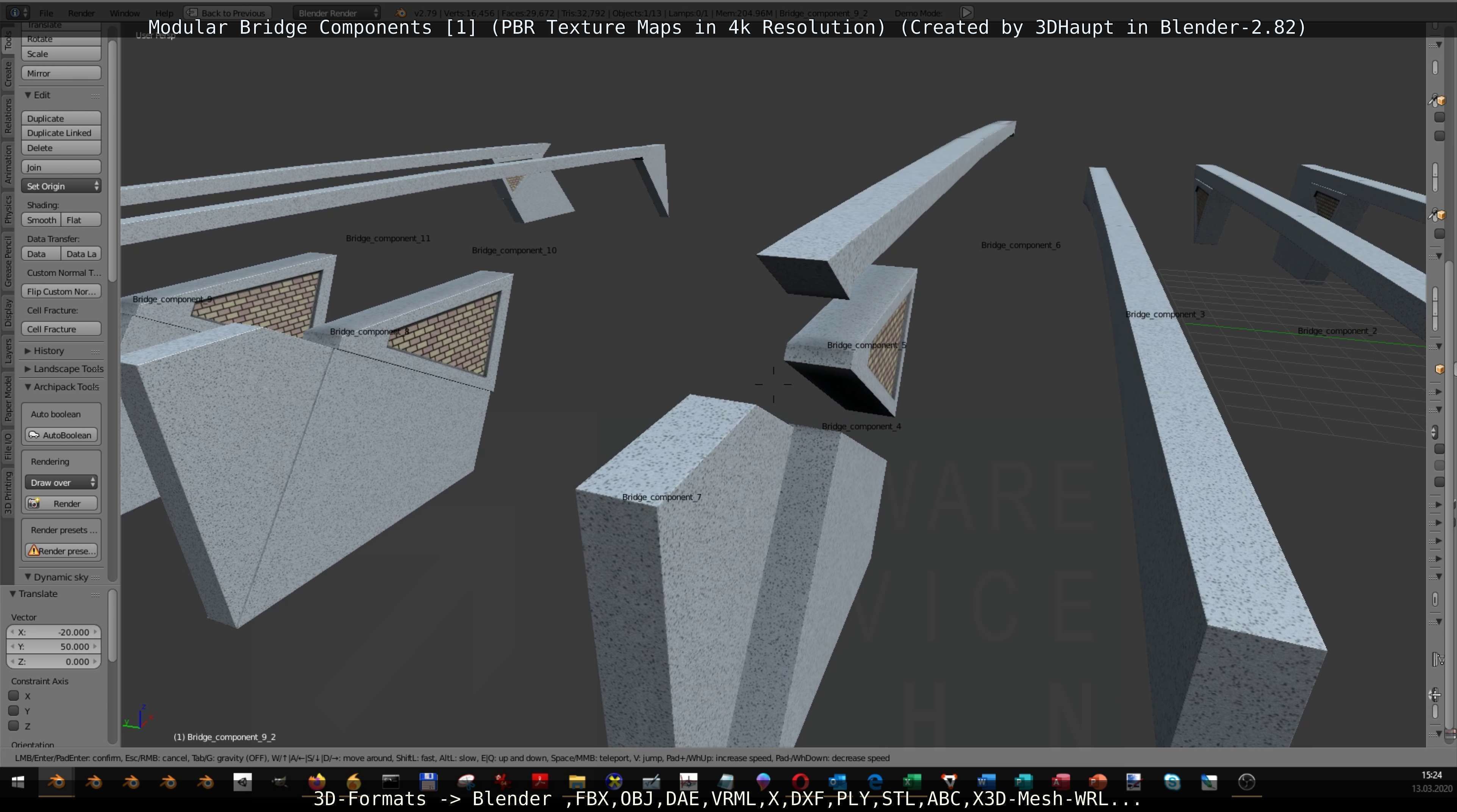Collapse the Archipack Tools panel

pyautogui.click(x=27, y=387)
